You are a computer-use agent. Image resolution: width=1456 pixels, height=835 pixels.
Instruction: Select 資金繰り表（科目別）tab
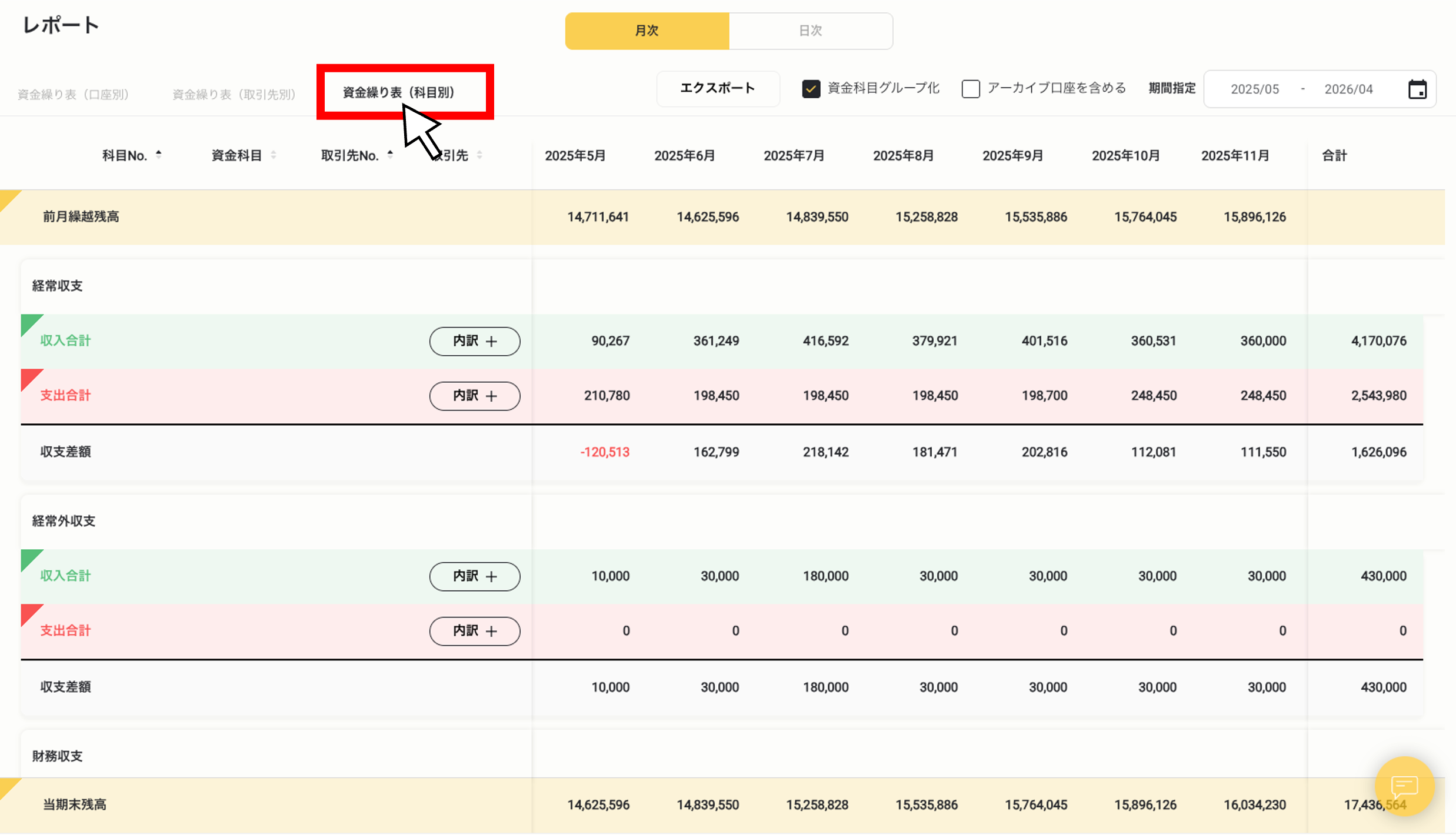point(398,92)
